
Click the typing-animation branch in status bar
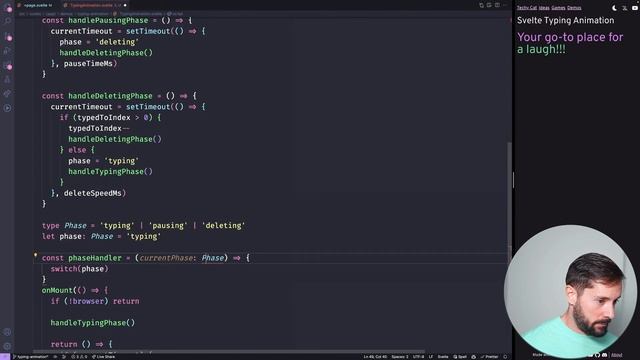point(31,357)
